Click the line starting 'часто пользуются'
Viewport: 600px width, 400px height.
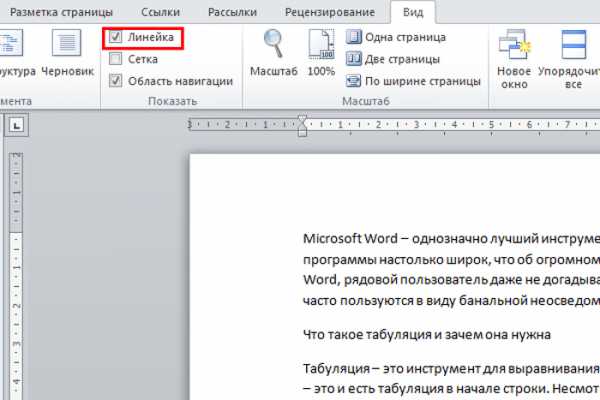pyautogui.click(x=452, y=300)
